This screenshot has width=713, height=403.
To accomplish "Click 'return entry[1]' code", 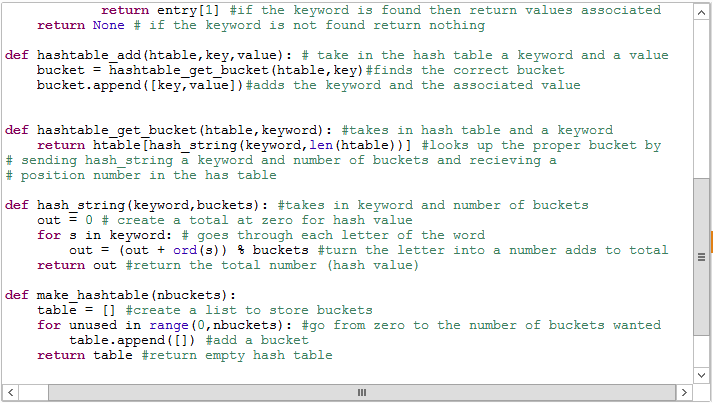I will click(160, 10).
